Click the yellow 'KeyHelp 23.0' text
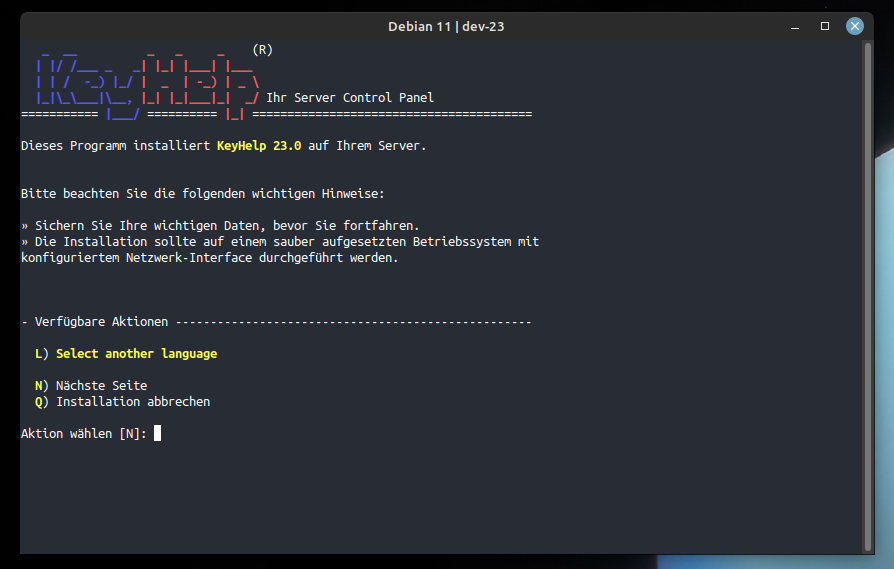Image resolution: width=894 pixels, height=569 pixels. [259, 146]
